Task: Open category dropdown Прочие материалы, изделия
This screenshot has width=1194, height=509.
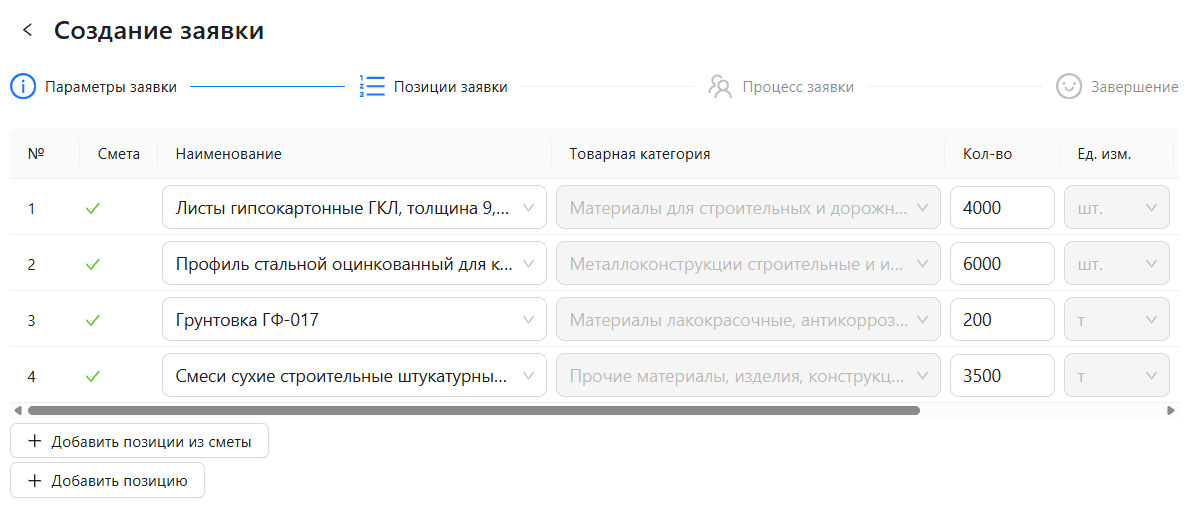Action: (748, 376)
